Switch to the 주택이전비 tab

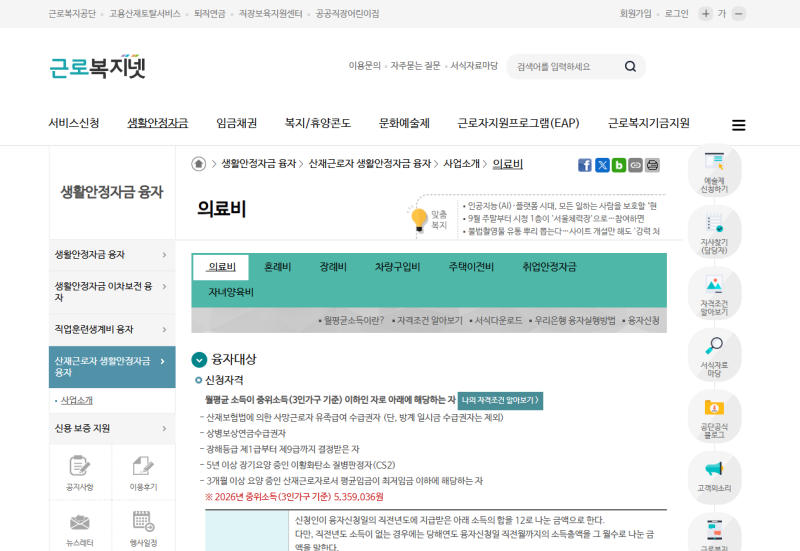click(471, 267)
